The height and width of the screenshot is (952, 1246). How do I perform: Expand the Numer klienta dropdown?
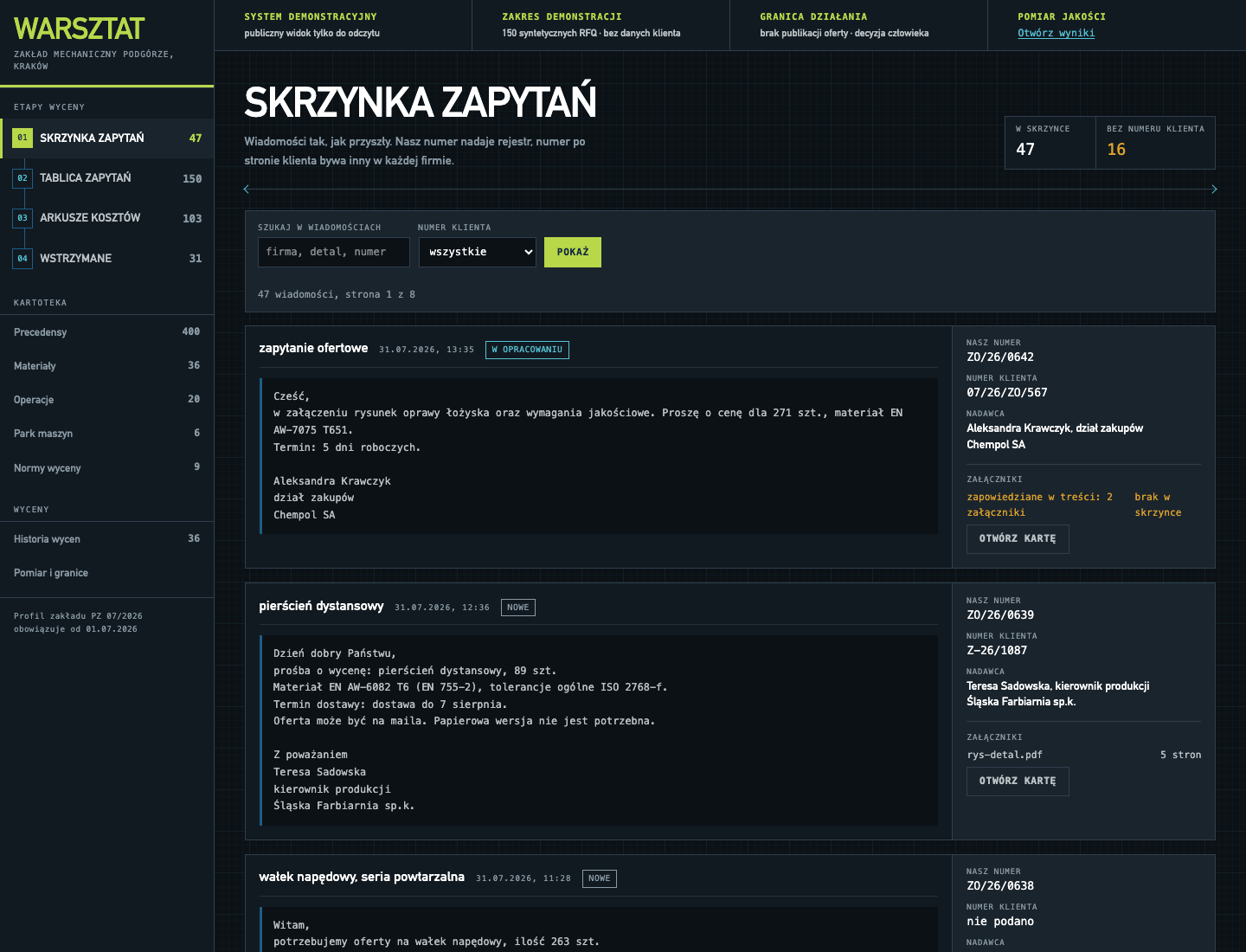coord(478,252)
